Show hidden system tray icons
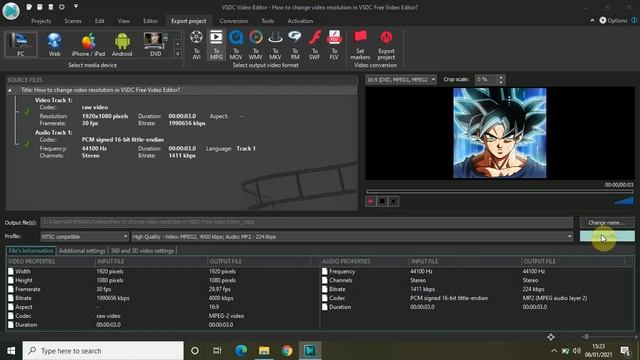640x360 pixels. coord(554,351)
